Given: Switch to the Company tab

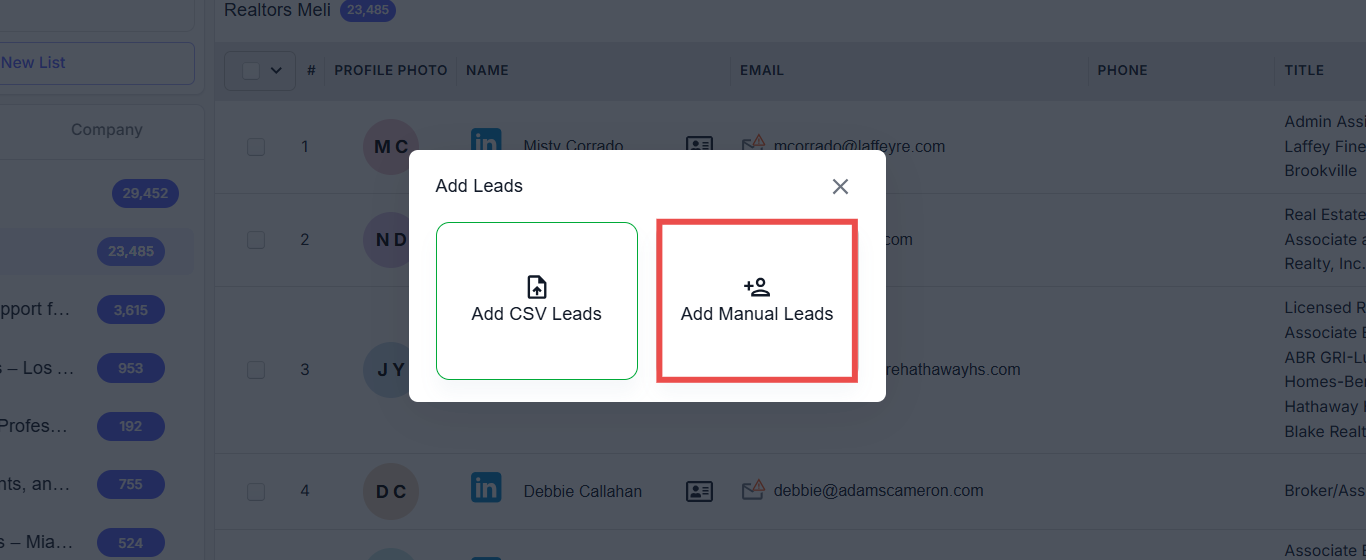Looking at the screenshot, I should click(x=106, y=130).
